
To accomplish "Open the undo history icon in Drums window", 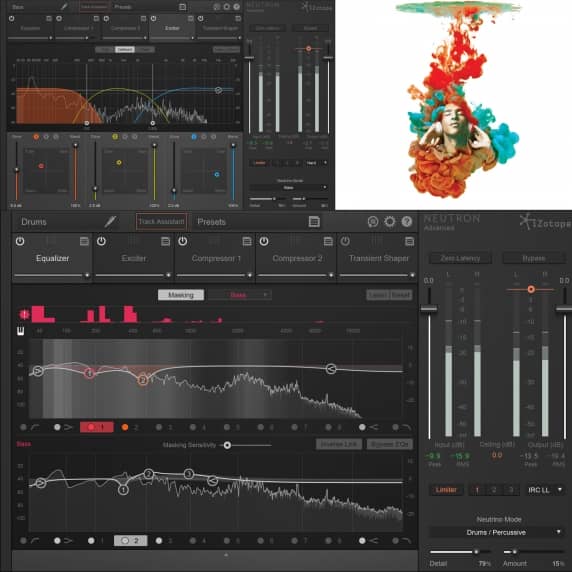I will point(373,222).
